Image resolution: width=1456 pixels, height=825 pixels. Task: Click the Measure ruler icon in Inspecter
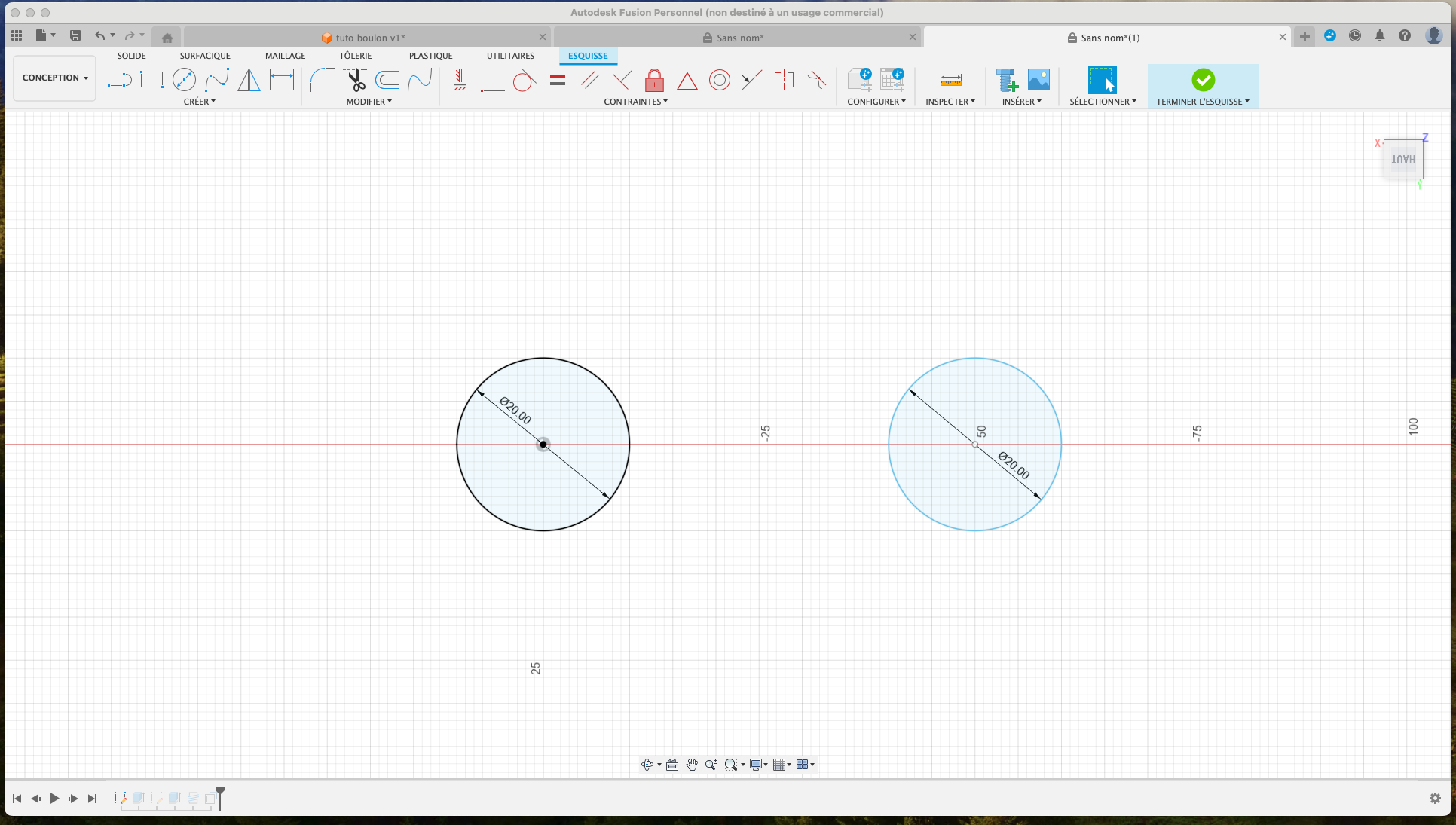click(x=951, y=80)
